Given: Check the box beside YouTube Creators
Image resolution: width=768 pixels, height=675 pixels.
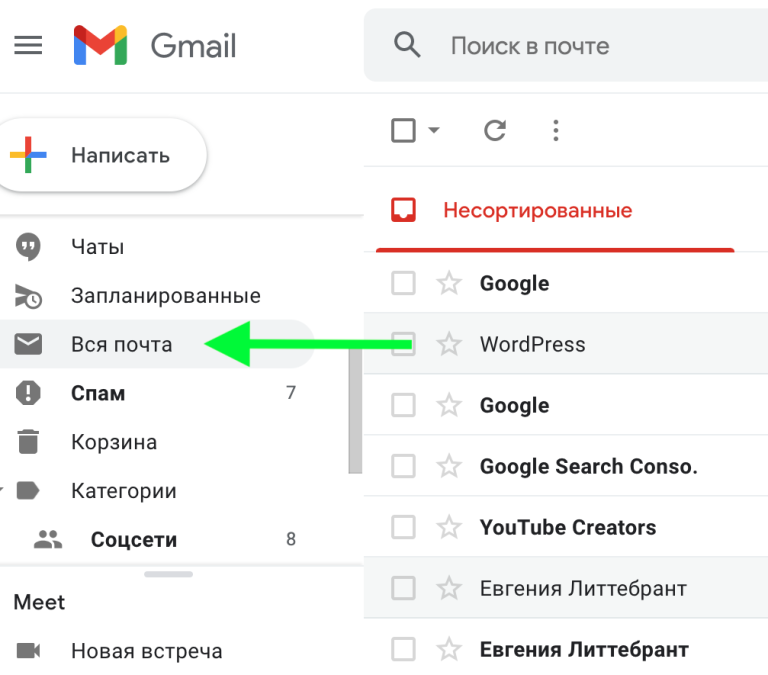Looking at the screenshot, I should click(403, 528).
